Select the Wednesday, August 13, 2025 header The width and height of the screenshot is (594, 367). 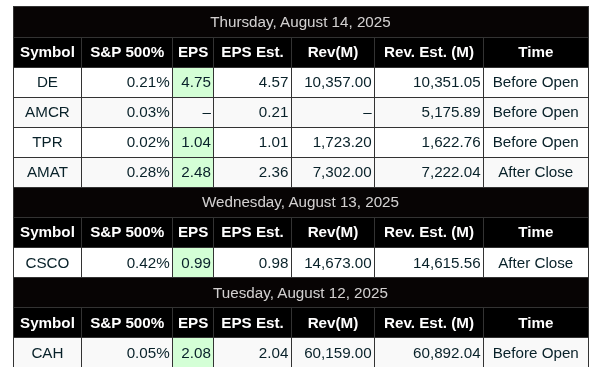point(301,202)
